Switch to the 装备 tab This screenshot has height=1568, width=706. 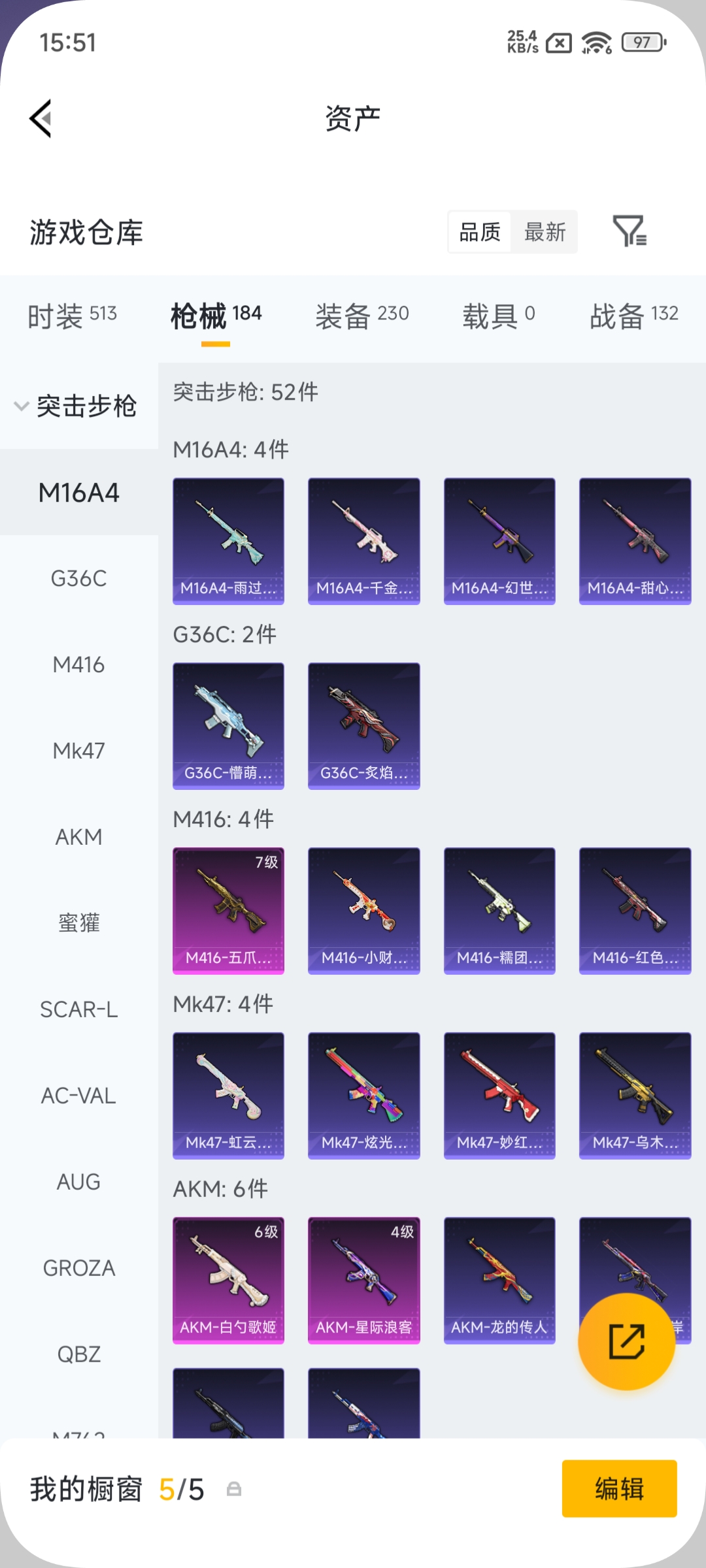pyautogui.click(x=362, y=316)
